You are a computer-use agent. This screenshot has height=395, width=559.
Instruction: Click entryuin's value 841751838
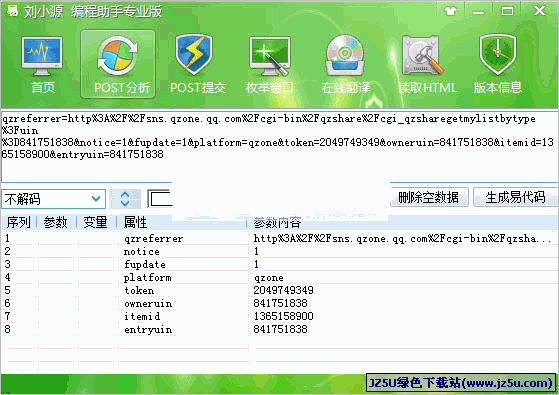coord(281,329)
